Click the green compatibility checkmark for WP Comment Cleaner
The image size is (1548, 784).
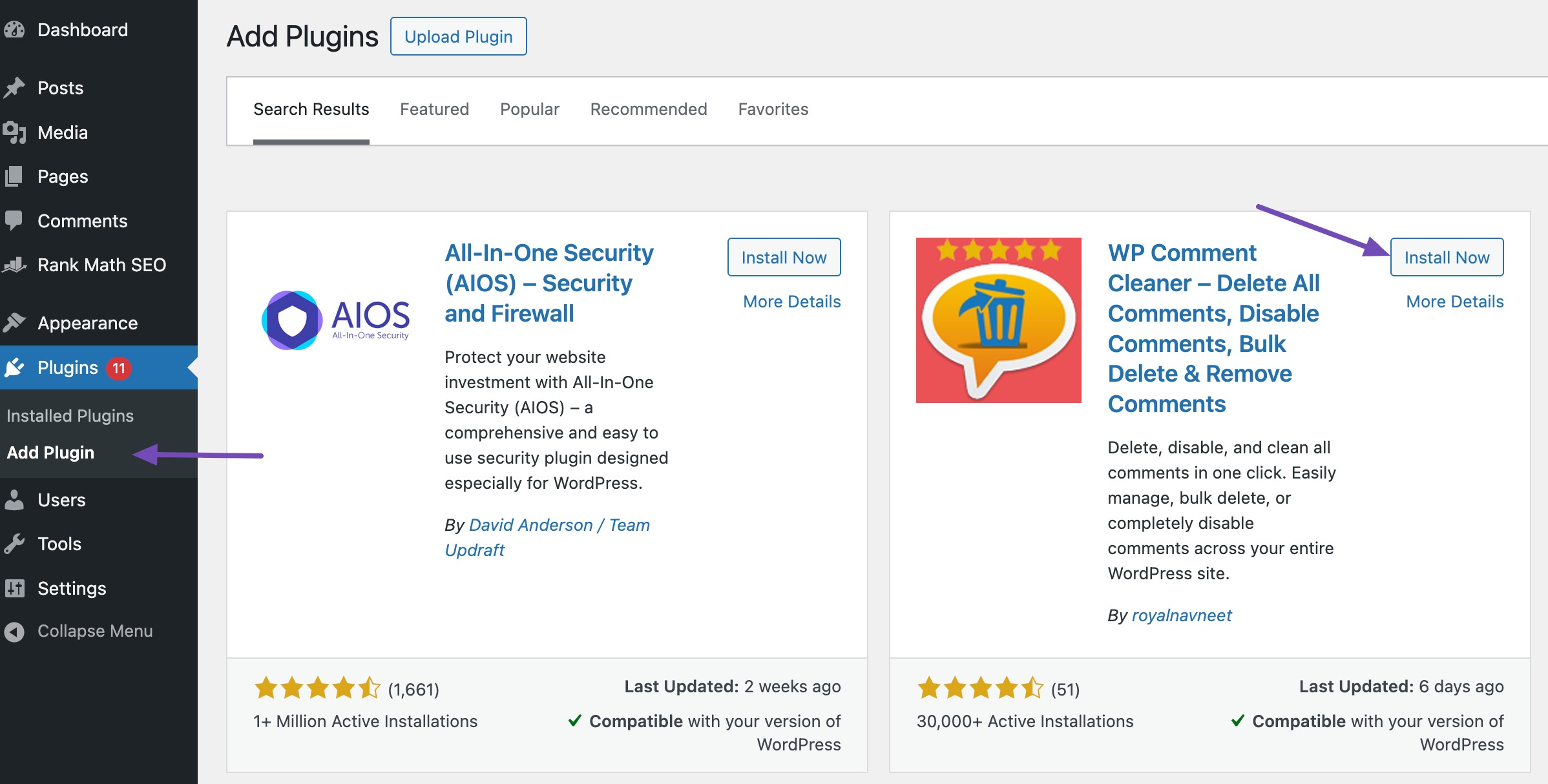pyautogui.click(x=1237, y=721)
